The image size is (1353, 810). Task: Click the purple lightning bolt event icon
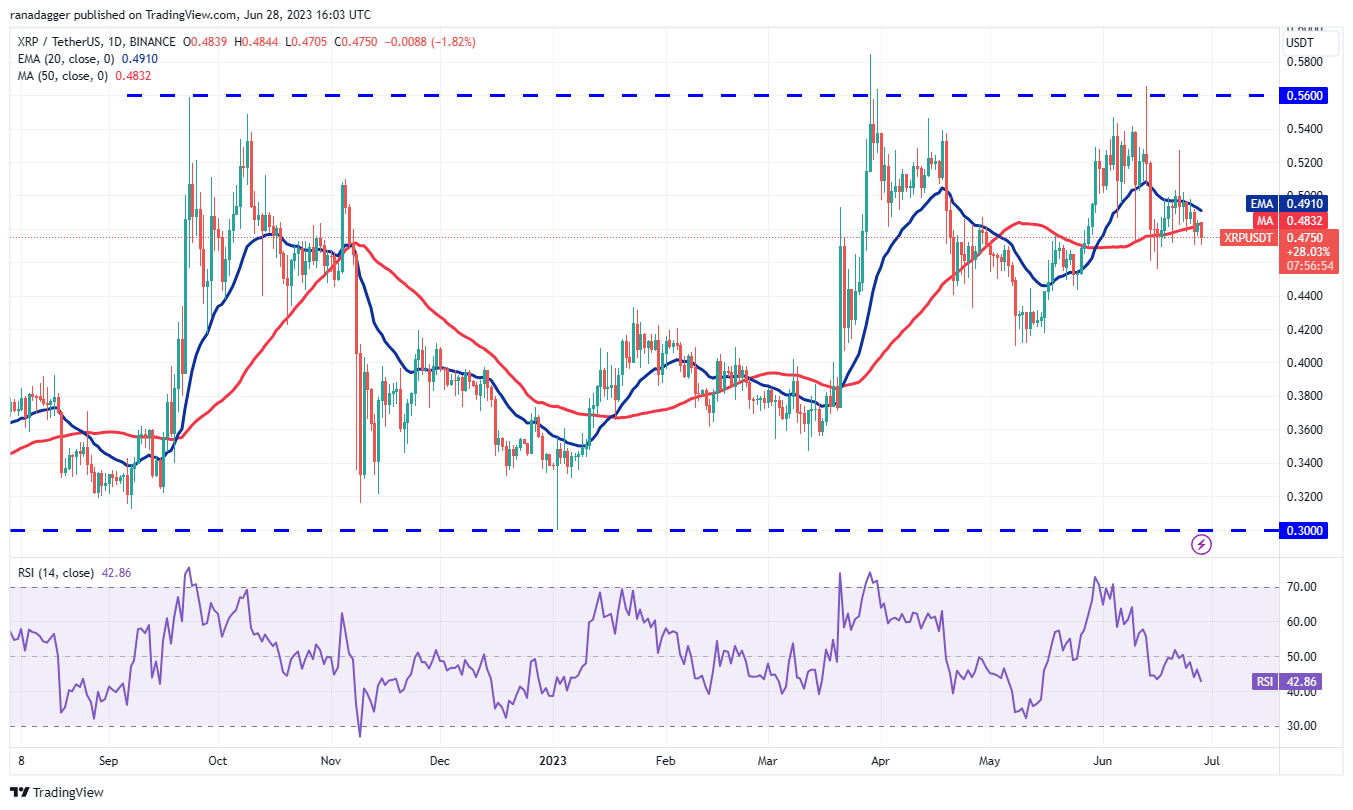pos(1202,545)
